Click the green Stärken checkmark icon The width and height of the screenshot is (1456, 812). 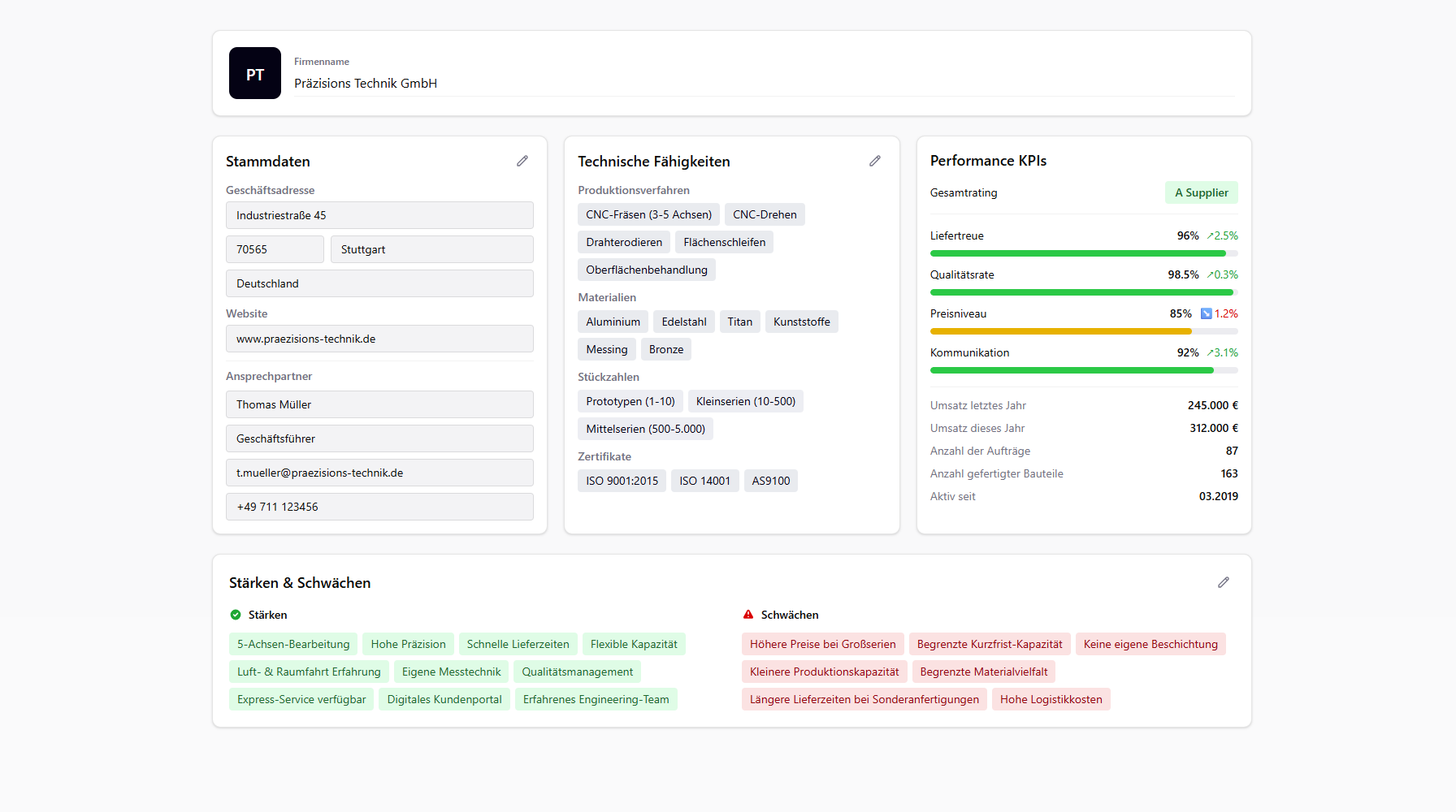236,615
